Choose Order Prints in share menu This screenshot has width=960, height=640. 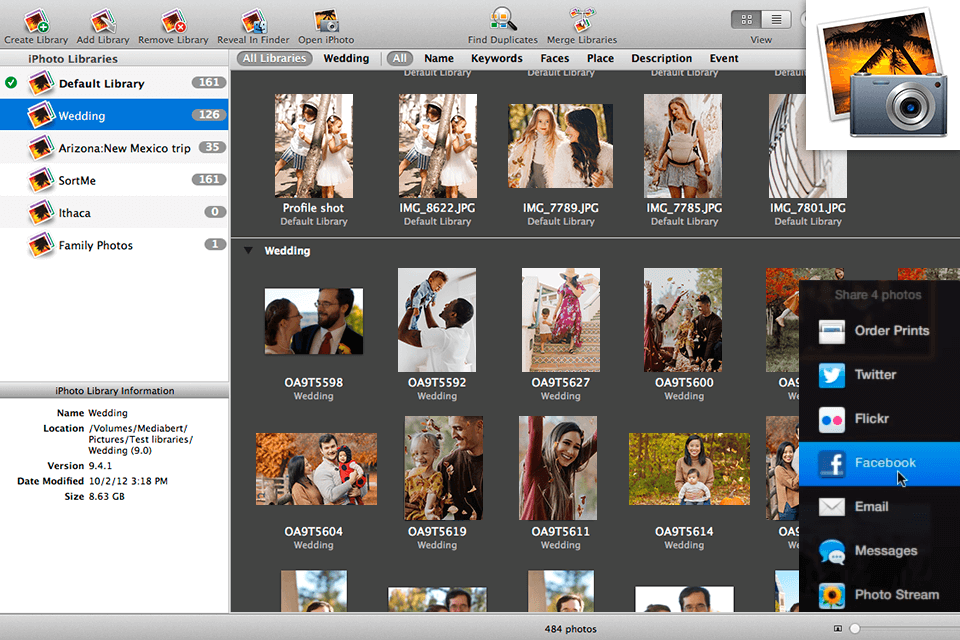click(879, 331)
